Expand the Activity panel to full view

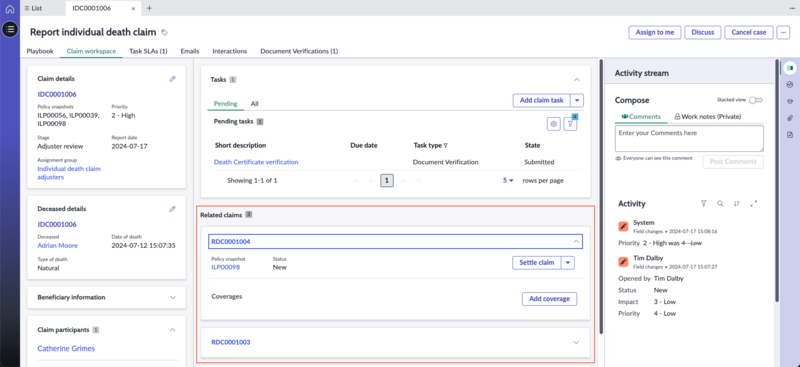pyautogui.click(x=754, y=203)
